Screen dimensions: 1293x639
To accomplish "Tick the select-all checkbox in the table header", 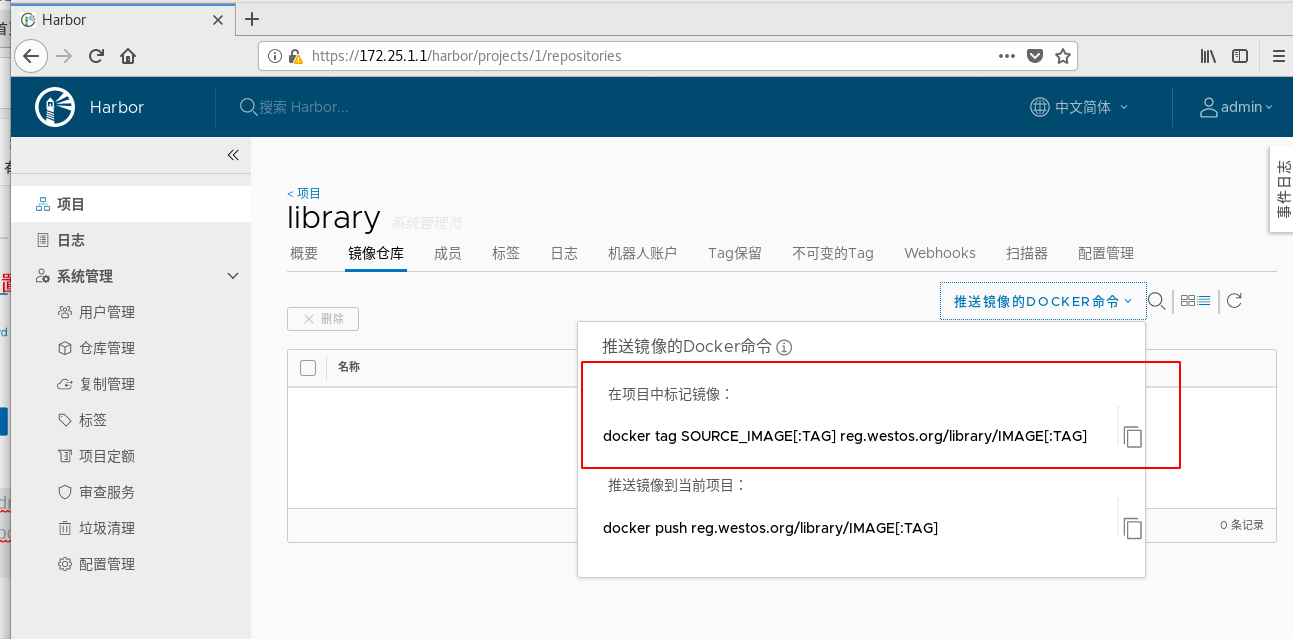I will pyautogui.click(x=308, y=368).
